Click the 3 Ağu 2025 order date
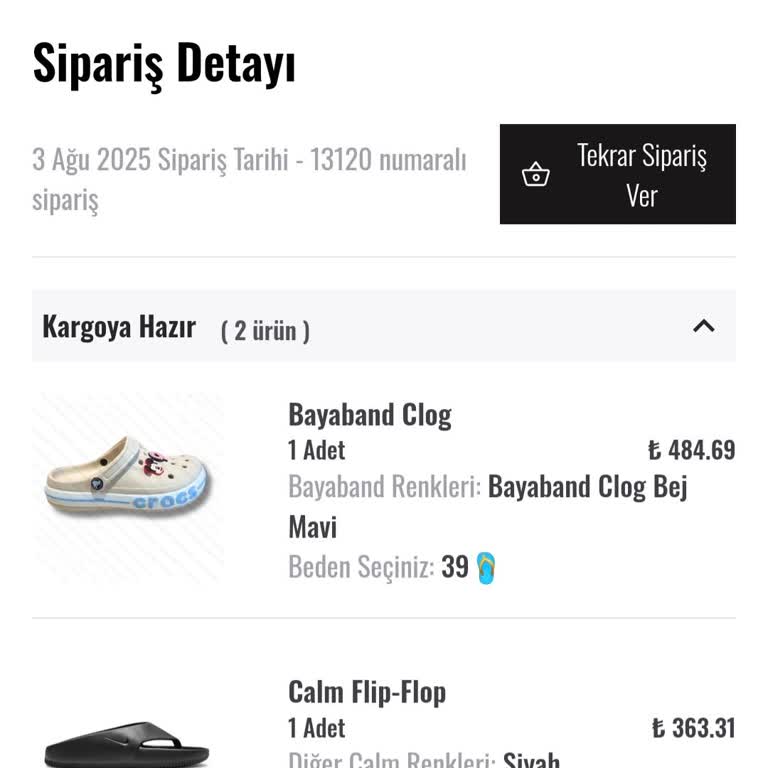 [x=91, y=160]
